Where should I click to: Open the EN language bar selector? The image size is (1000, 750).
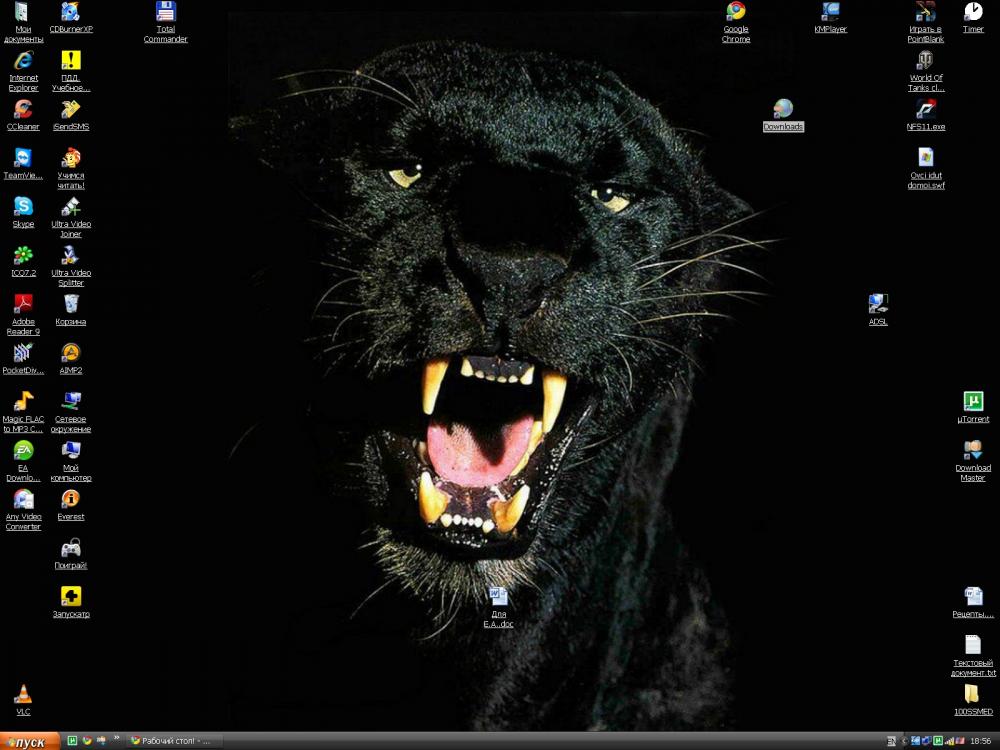coord(891,741)
